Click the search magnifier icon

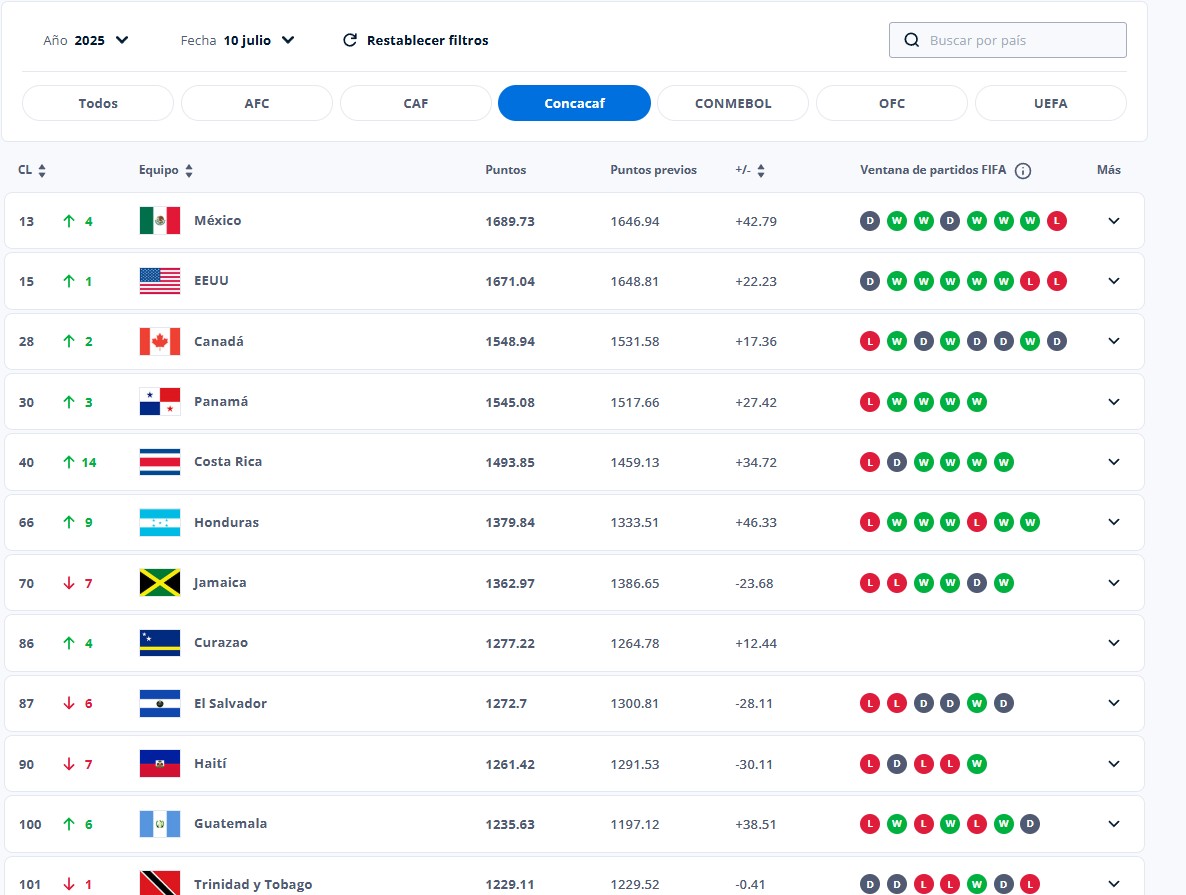(911, 41)
